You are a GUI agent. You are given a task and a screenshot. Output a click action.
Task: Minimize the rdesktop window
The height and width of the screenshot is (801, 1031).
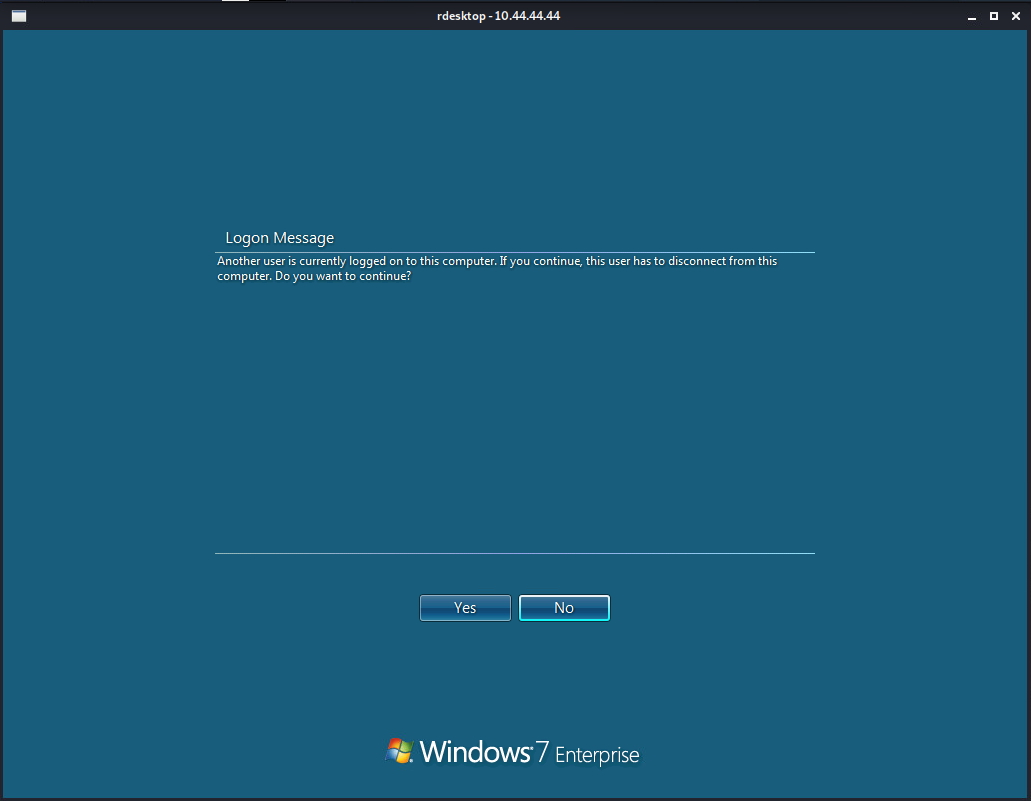(x=972, y=16)
